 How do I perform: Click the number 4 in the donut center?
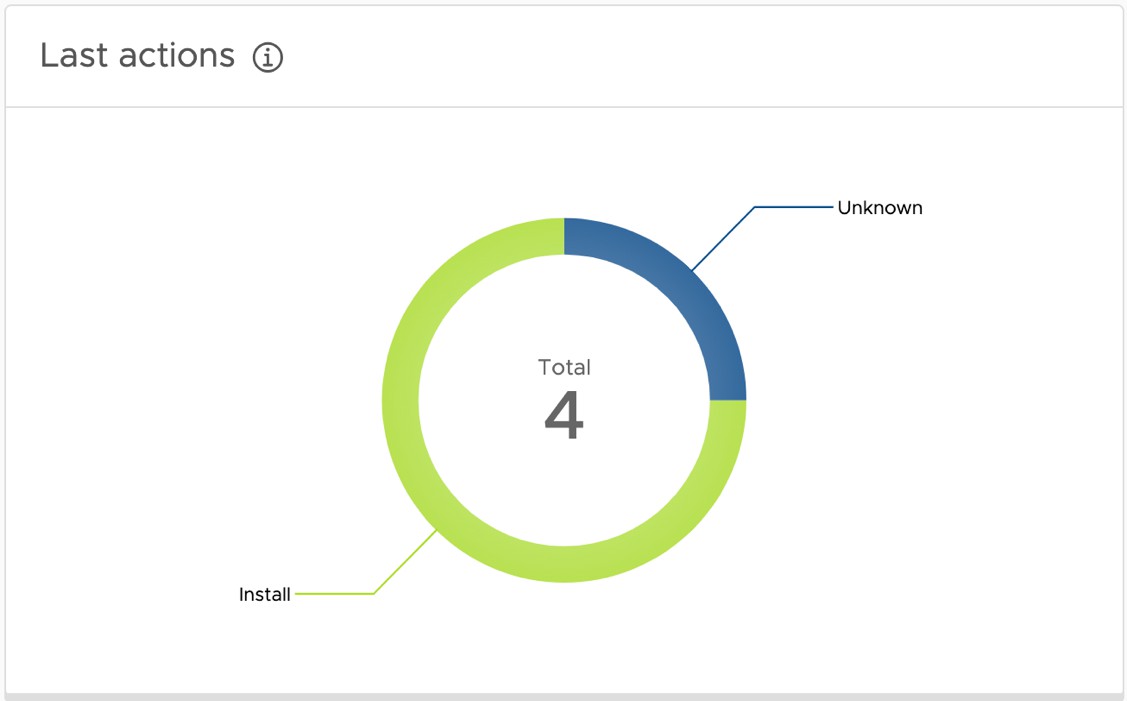(564, 416)
